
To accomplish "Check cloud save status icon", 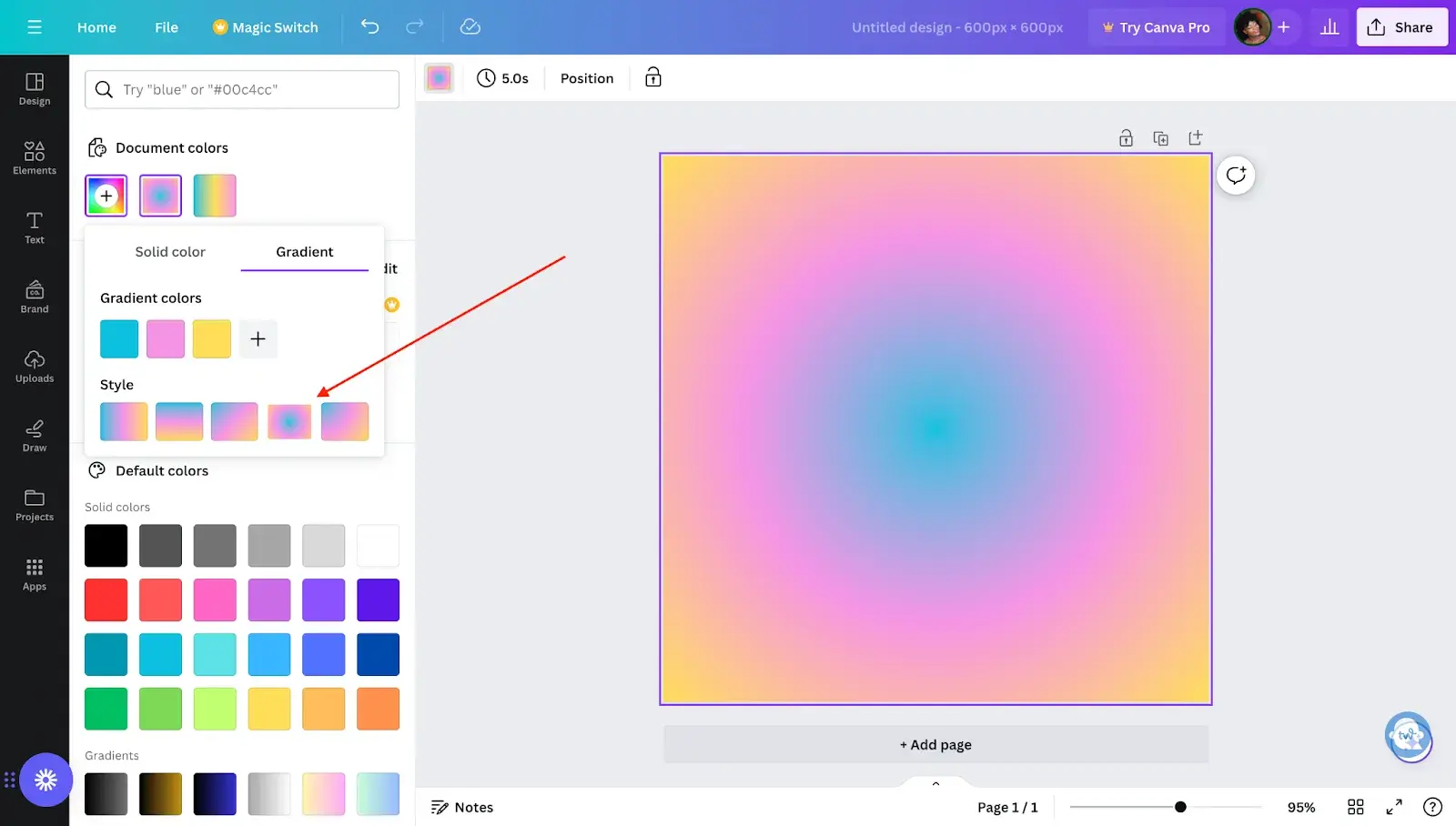I will coord(470,26).
